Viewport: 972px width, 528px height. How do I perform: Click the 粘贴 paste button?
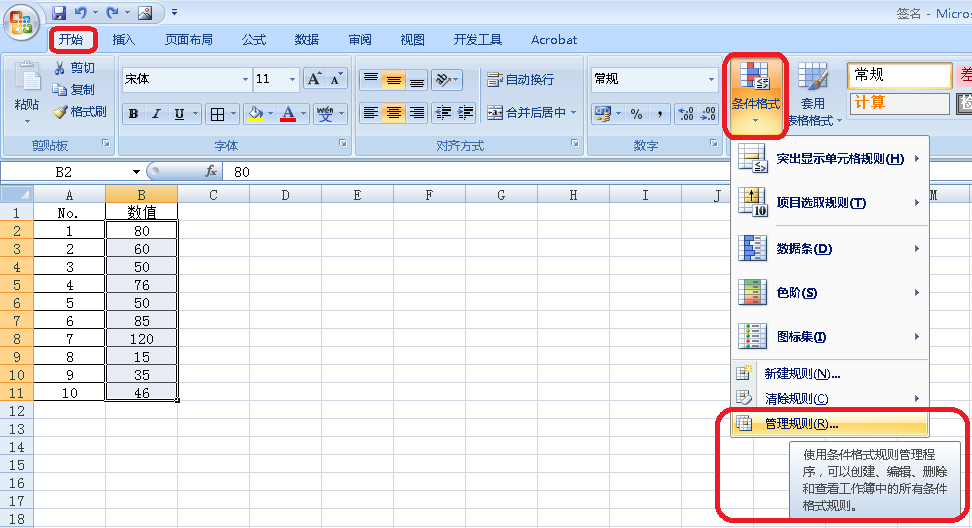[27, 92]
